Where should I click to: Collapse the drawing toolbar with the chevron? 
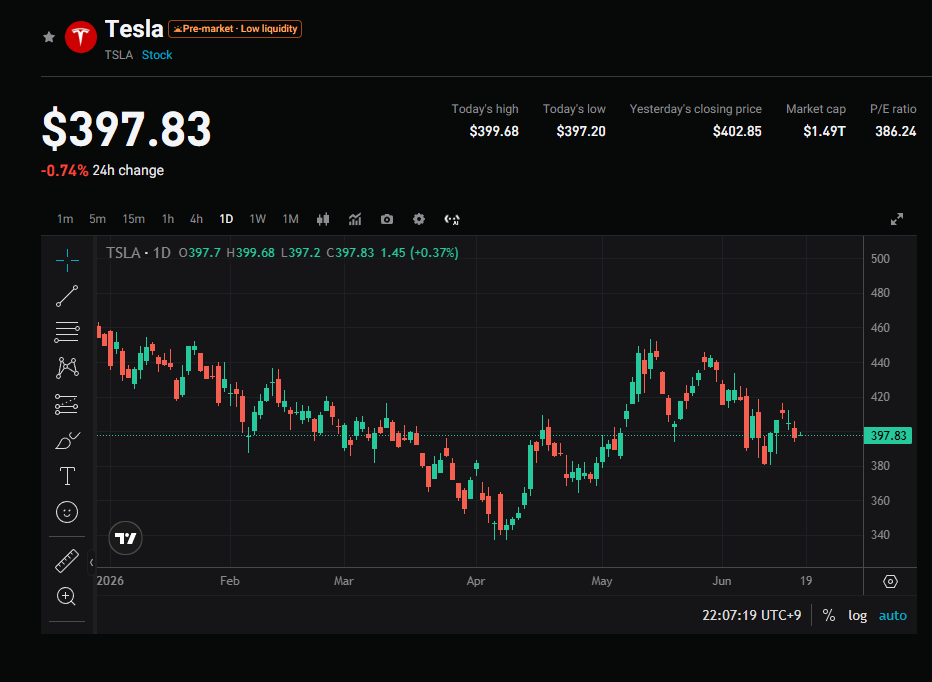(x=92, y=562)
